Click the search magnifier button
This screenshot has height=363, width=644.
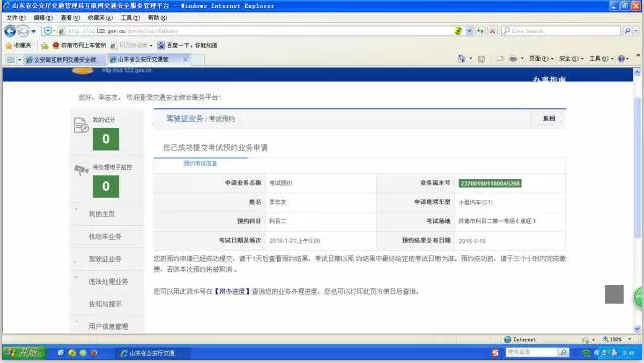pyautogui.click(x=627, y=31)
